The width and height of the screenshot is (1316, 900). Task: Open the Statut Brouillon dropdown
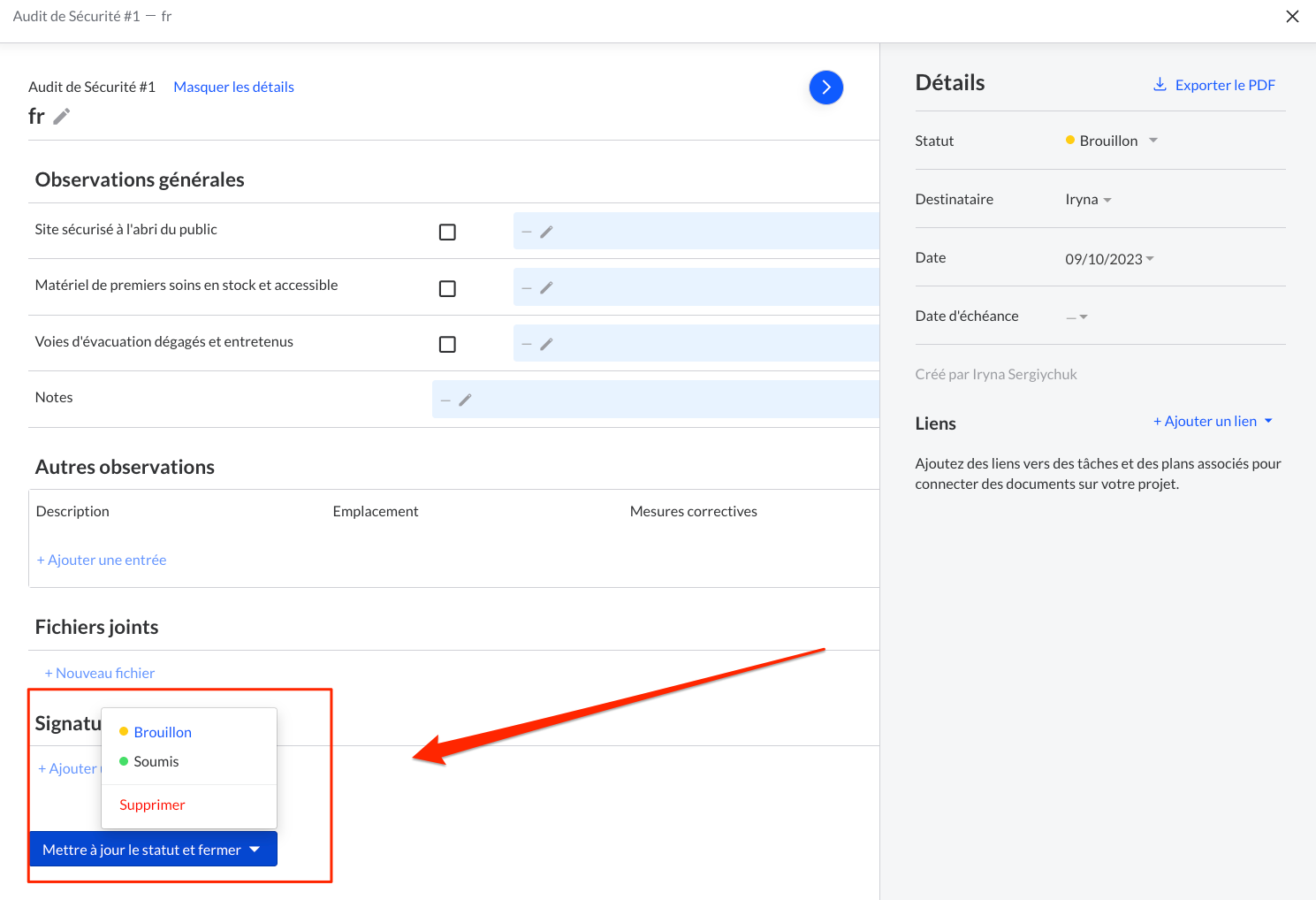pos(1112,141)
